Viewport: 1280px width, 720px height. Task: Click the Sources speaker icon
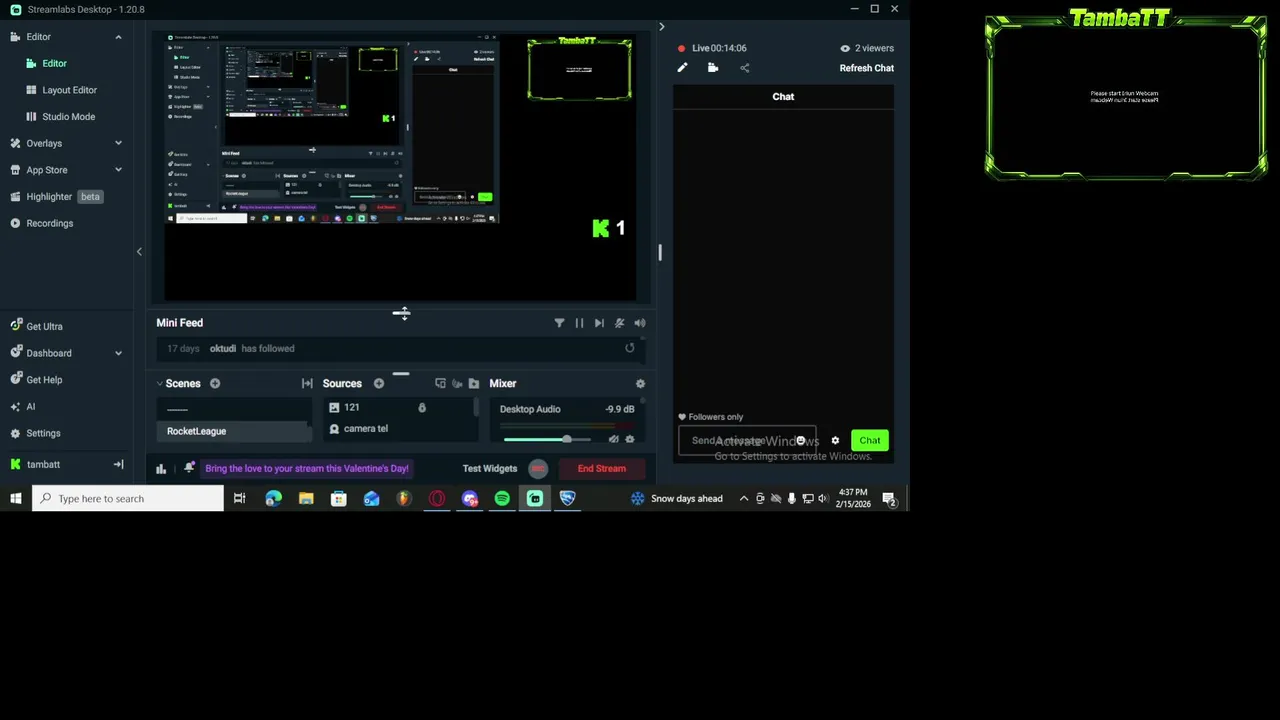[457, 384]
